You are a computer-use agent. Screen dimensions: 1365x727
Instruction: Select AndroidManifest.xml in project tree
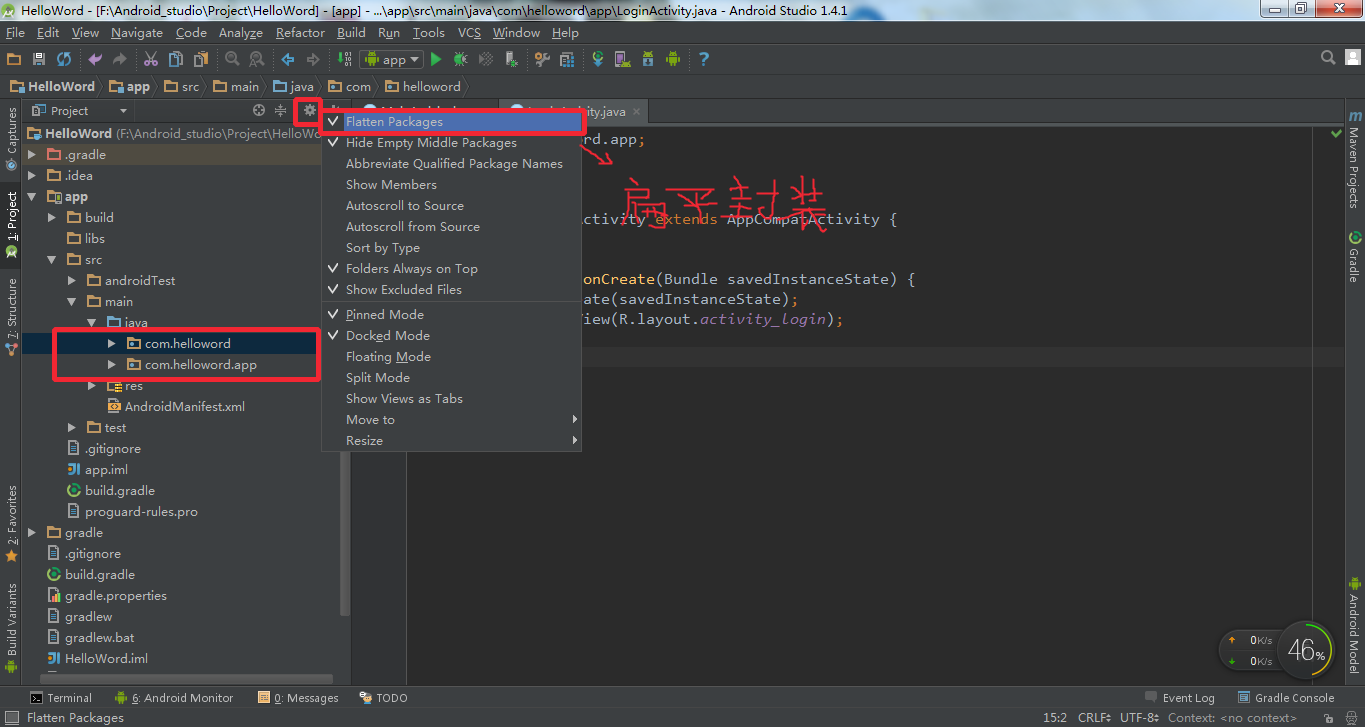[176, 407]
